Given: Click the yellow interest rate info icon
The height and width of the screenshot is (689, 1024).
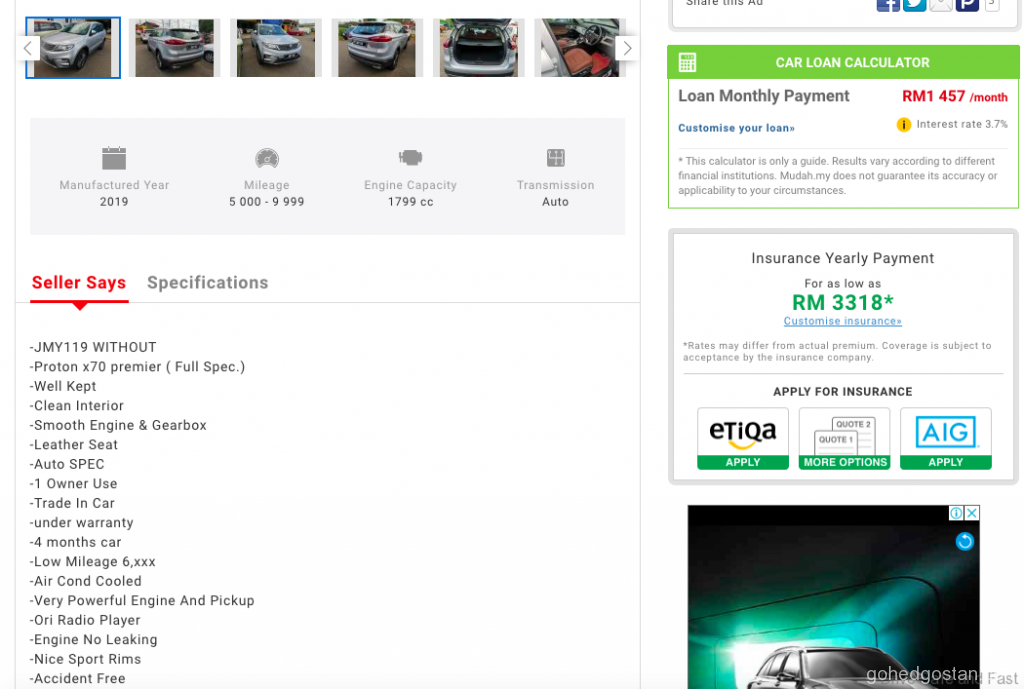Looking at the screenshot, I should pos(904,125).
